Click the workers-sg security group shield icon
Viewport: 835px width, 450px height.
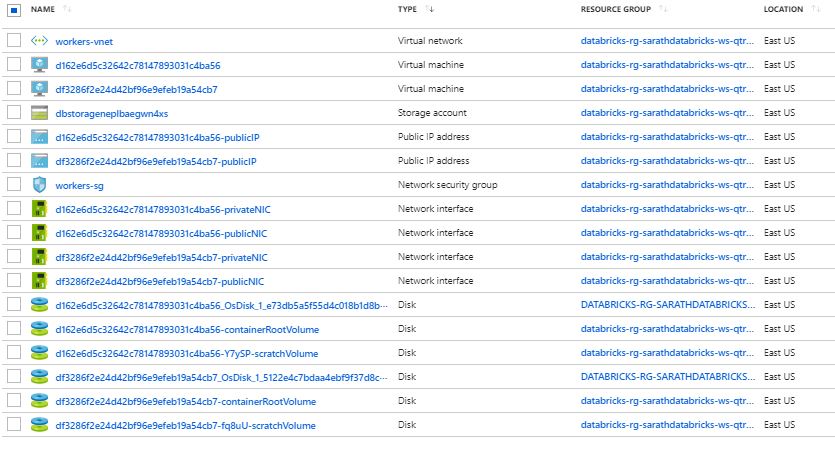click(x=40, y=185)
